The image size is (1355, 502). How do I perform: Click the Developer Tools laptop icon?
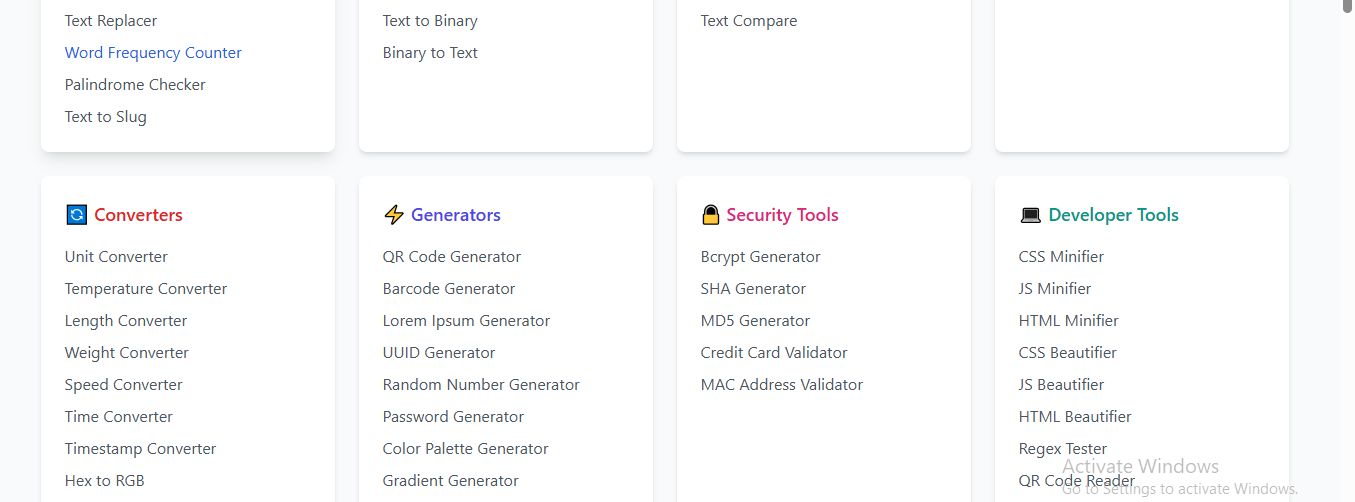[1030, 215]
